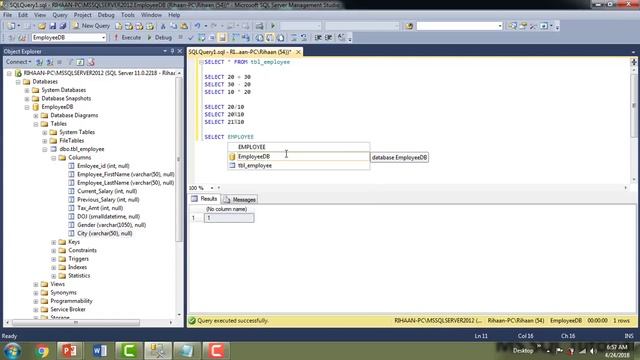Choose tbl_employee from the IntelliSense list

pos(298,165)
